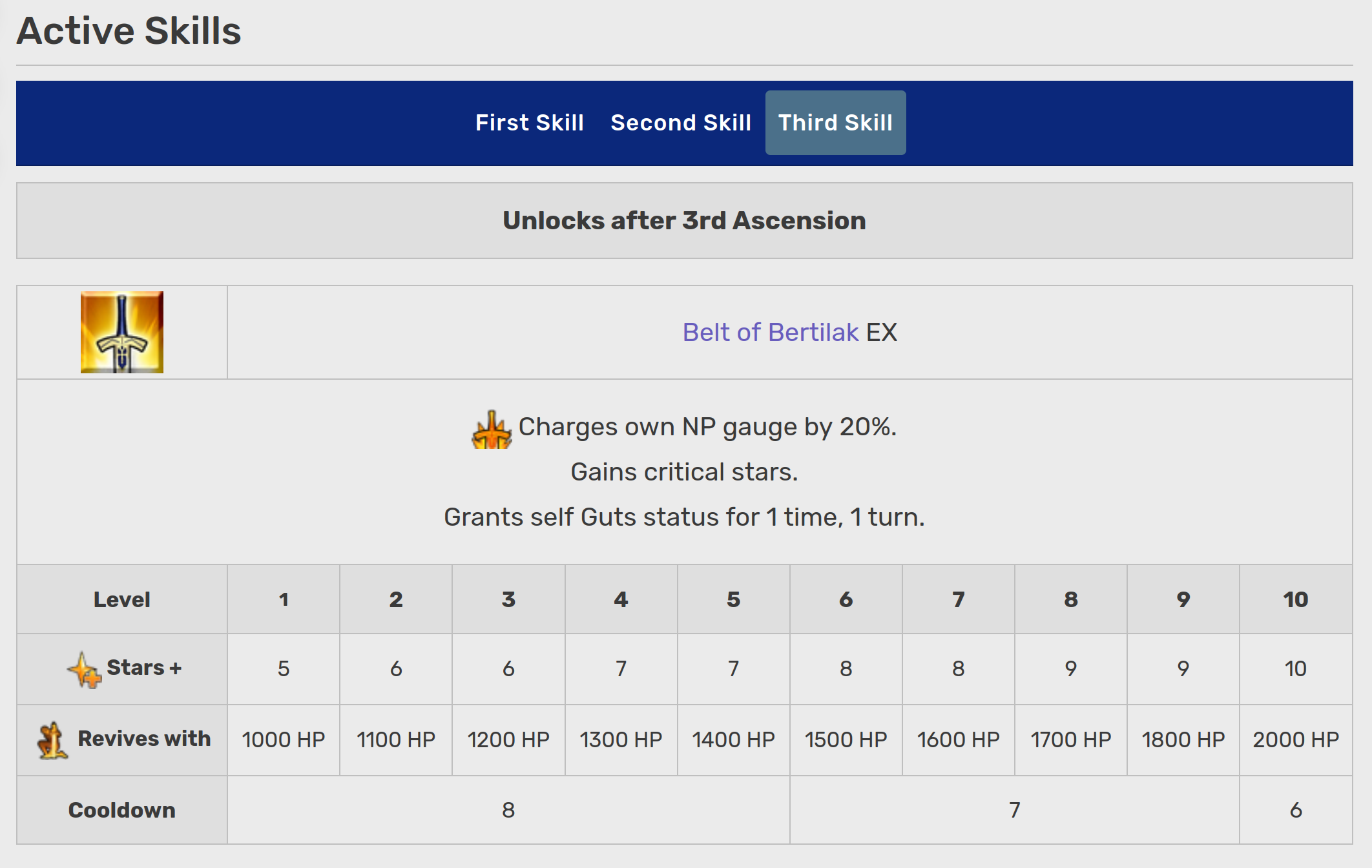
Task: Click the 'Revives with' row label
Action: pyautogui.click(x=144, y=739)
